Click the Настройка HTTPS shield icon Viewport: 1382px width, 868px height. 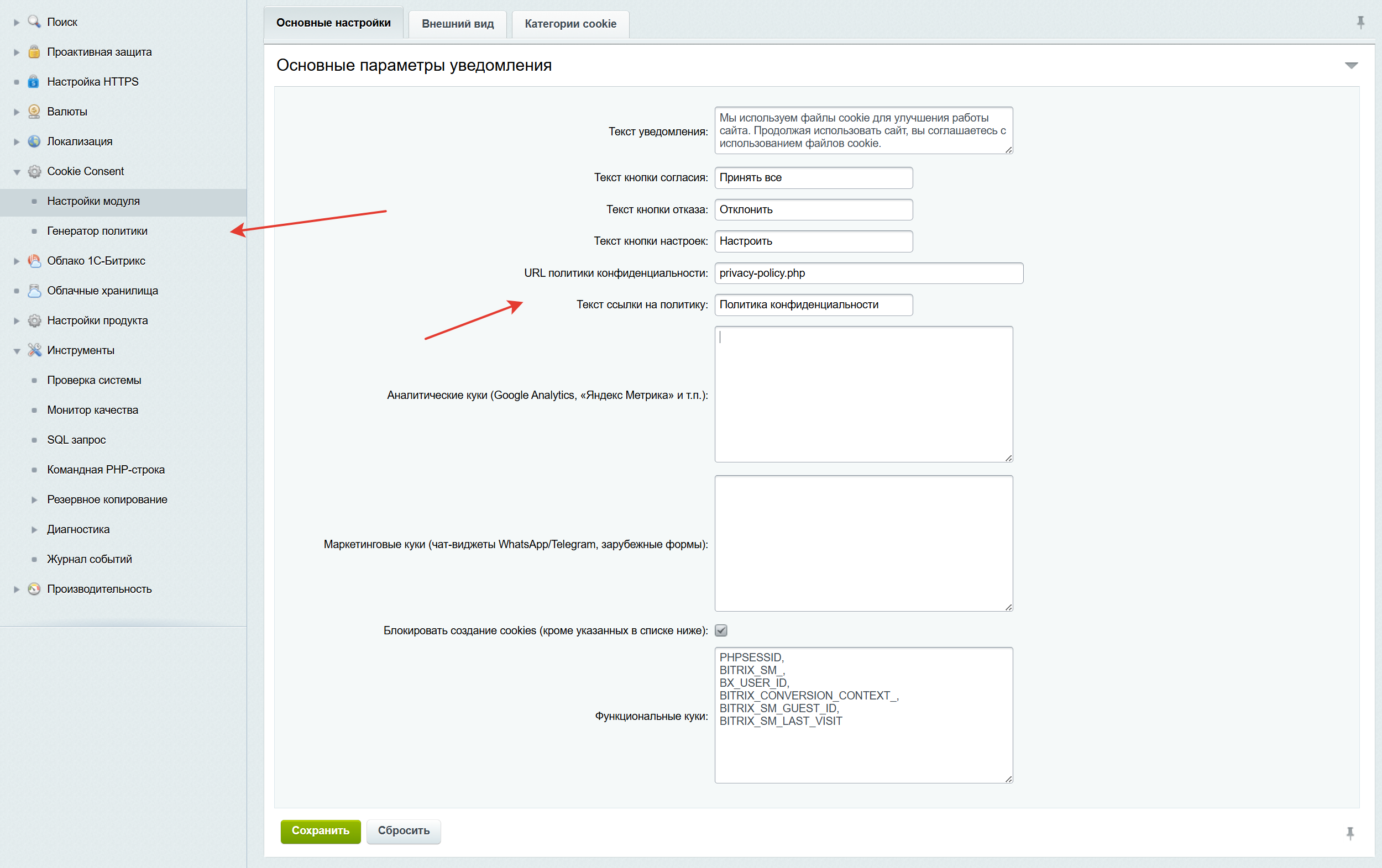[34, 81]
